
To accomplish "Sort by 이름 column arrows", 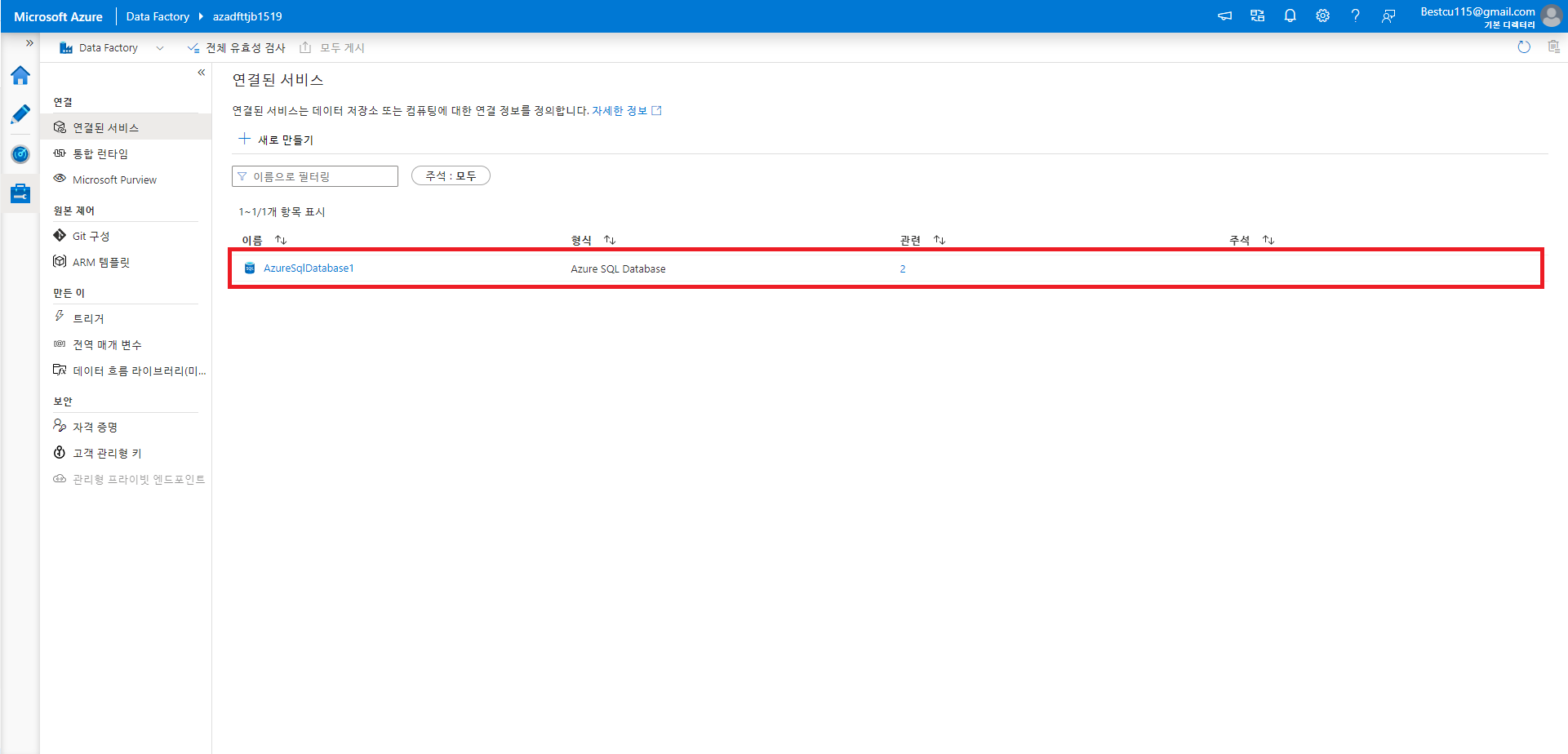I will [x=281, y=240].
